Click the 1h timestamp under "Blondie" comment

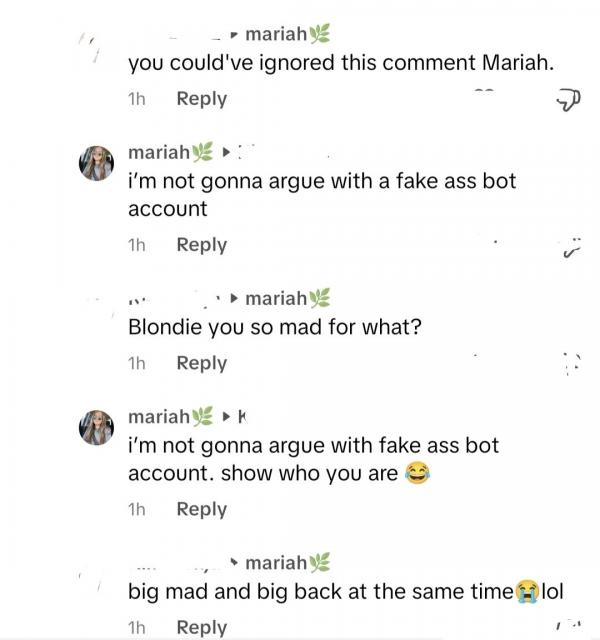click(x=137, y=363)
